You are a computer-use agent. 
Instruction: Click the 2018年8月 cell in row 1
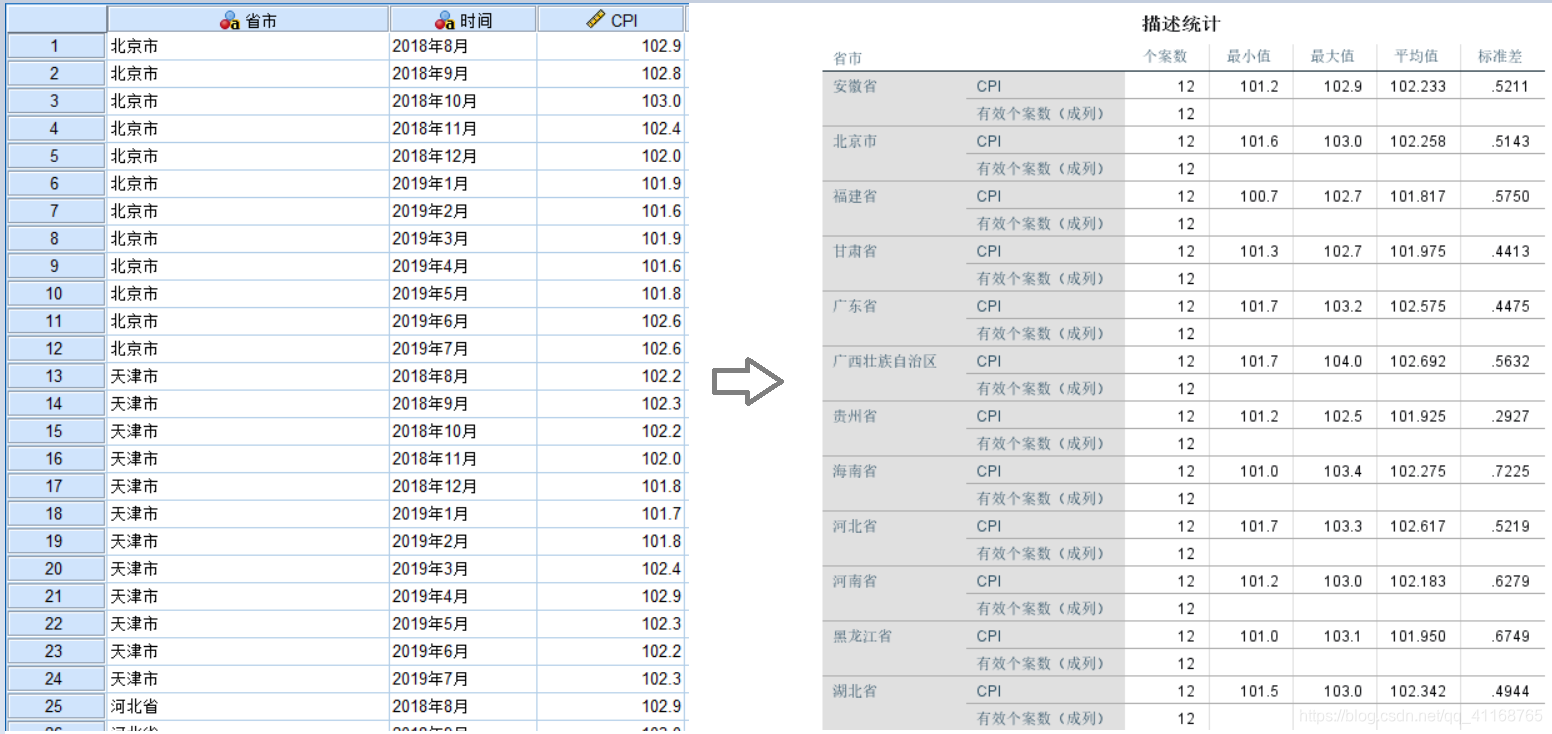click(463, 46)
